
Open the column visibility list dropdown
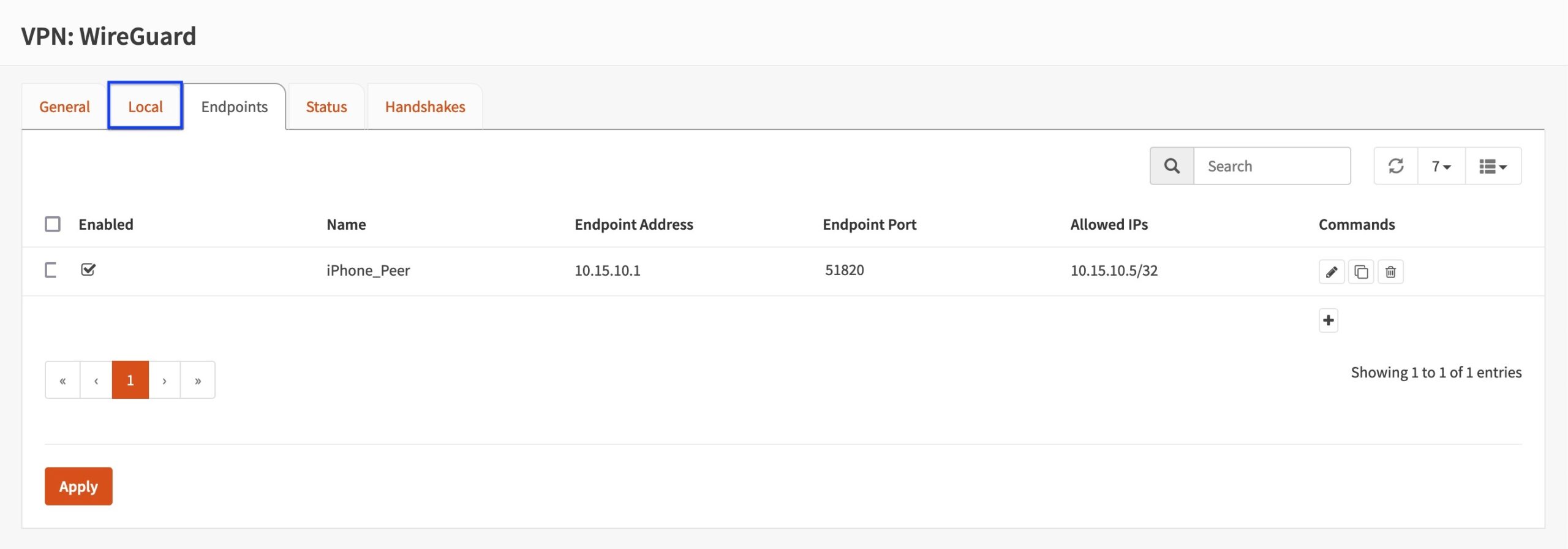point(1493,166)
